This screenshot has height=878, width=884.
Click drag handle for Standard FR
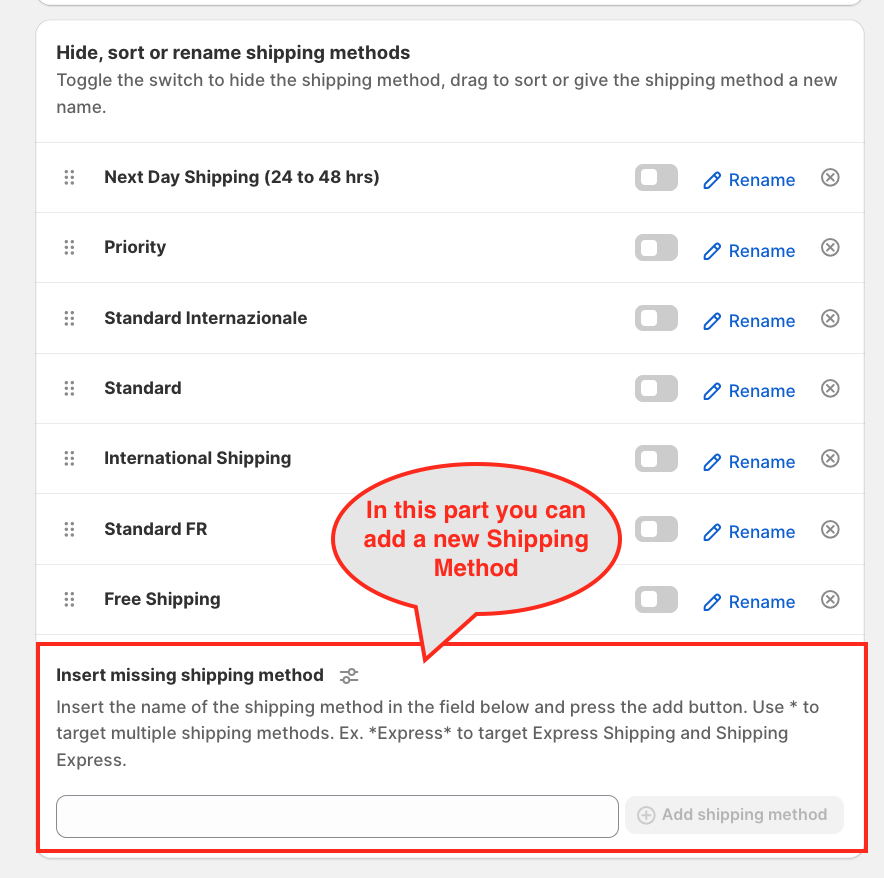[69, 529]
